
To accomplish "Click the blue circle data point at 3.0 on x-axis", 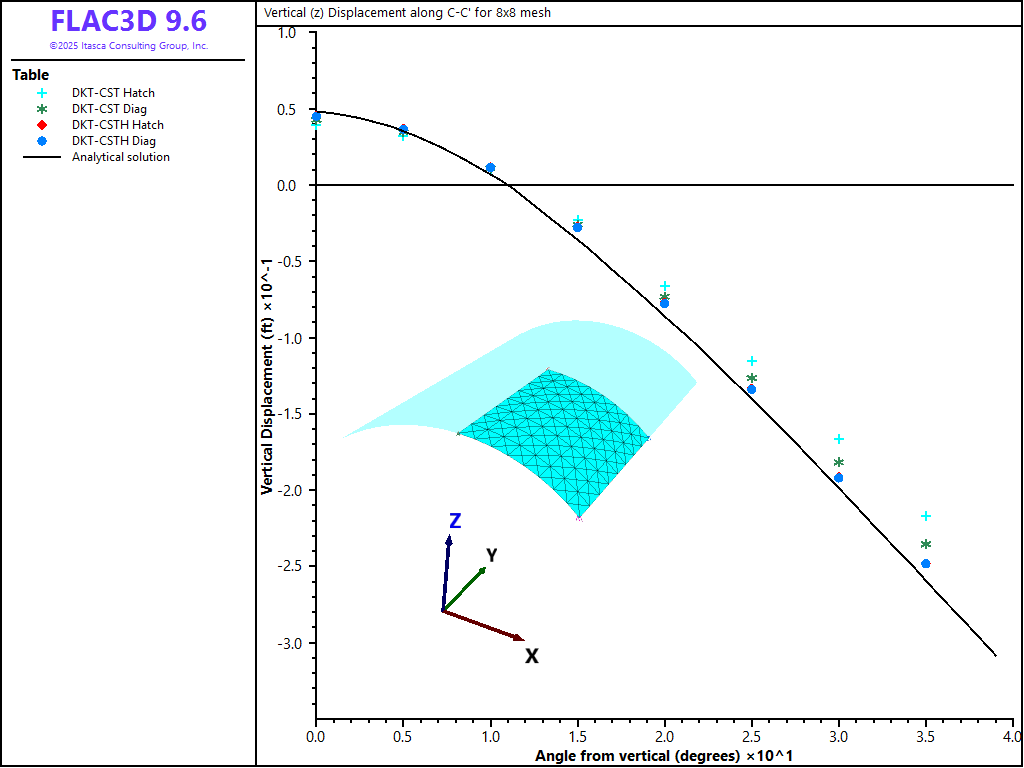I will coord(839,478).
